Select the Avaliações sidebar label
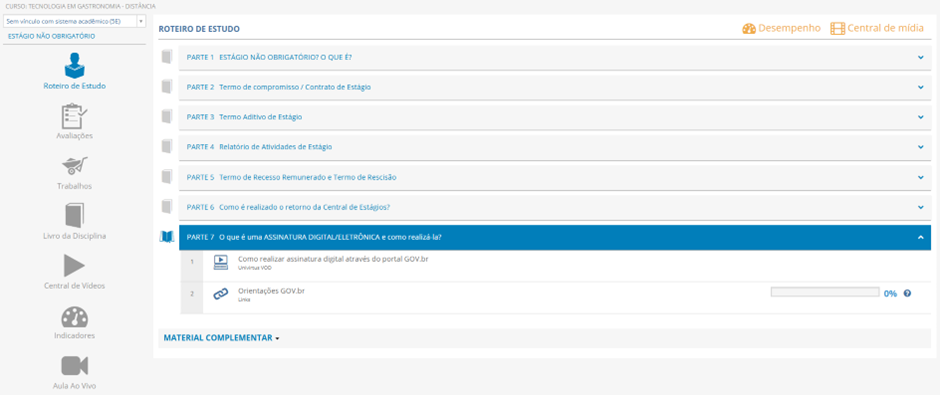This screenshot has height=395, width=940. (74, 135)
